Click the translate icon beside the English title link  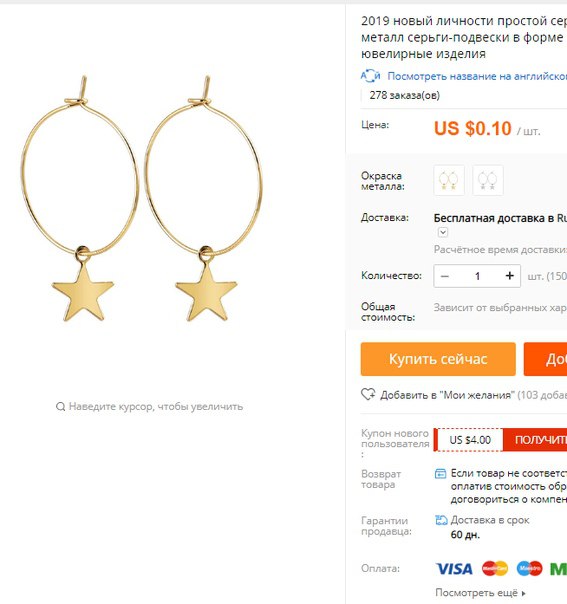(x=370, y=76)
